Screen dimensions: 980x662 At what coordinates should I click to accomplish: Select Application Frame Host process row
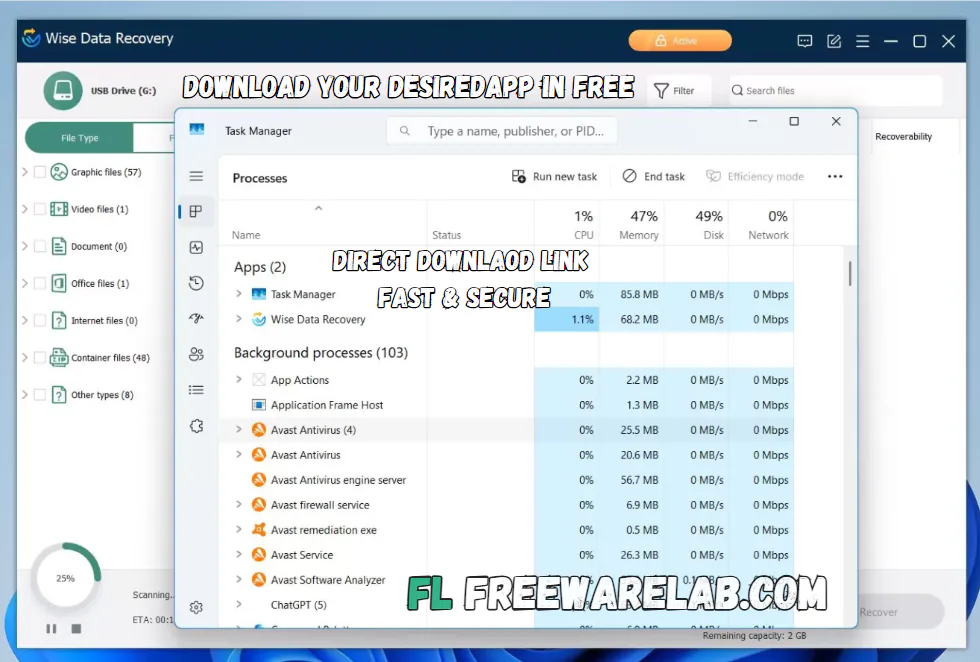pos(506,404)
